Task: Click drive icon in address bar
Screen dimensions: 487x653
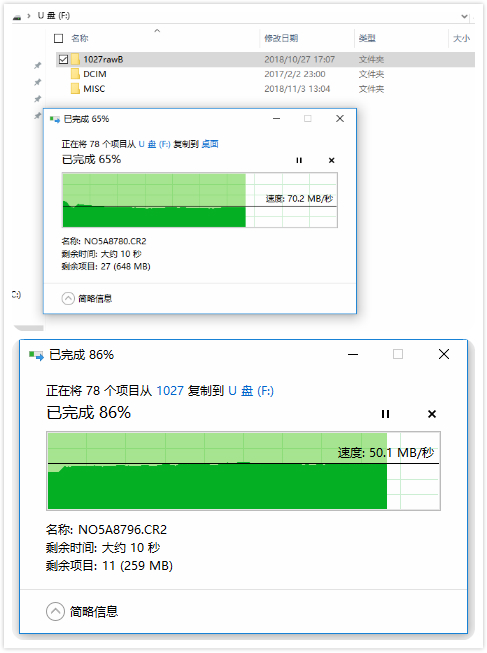Action: [17, 17]
